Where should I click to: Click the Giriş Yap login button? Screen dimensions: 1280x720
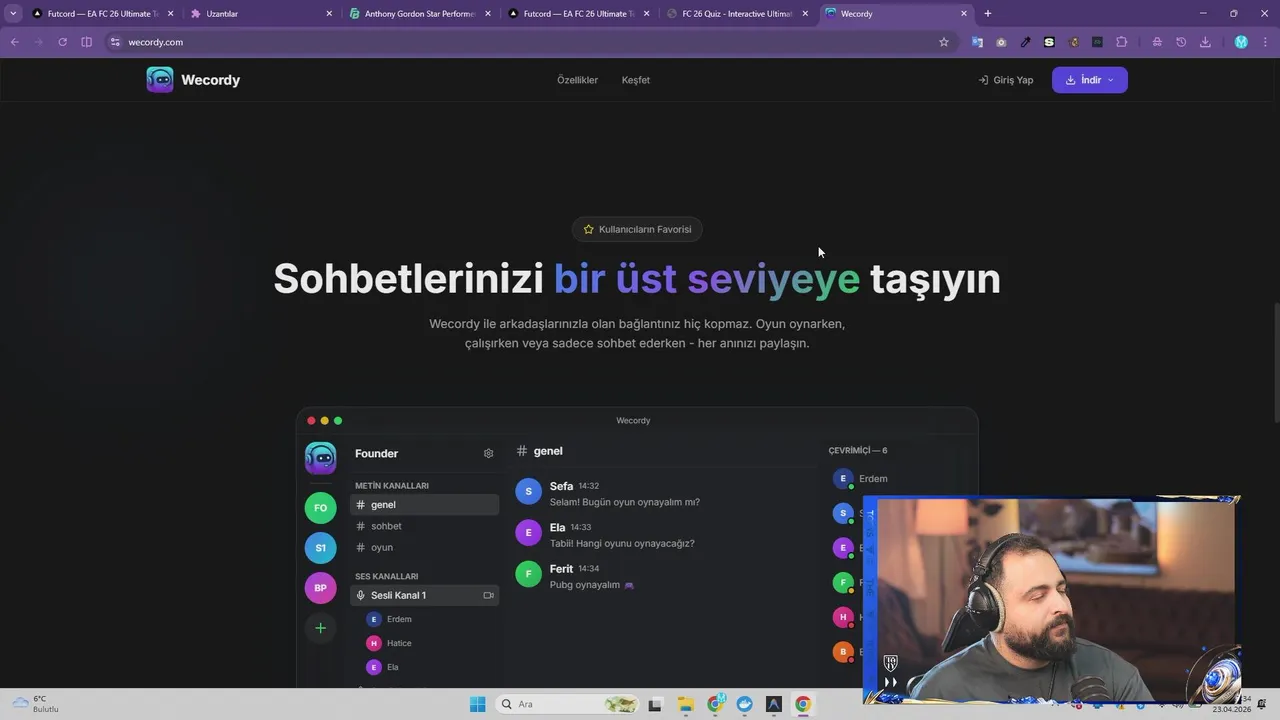1006,80
